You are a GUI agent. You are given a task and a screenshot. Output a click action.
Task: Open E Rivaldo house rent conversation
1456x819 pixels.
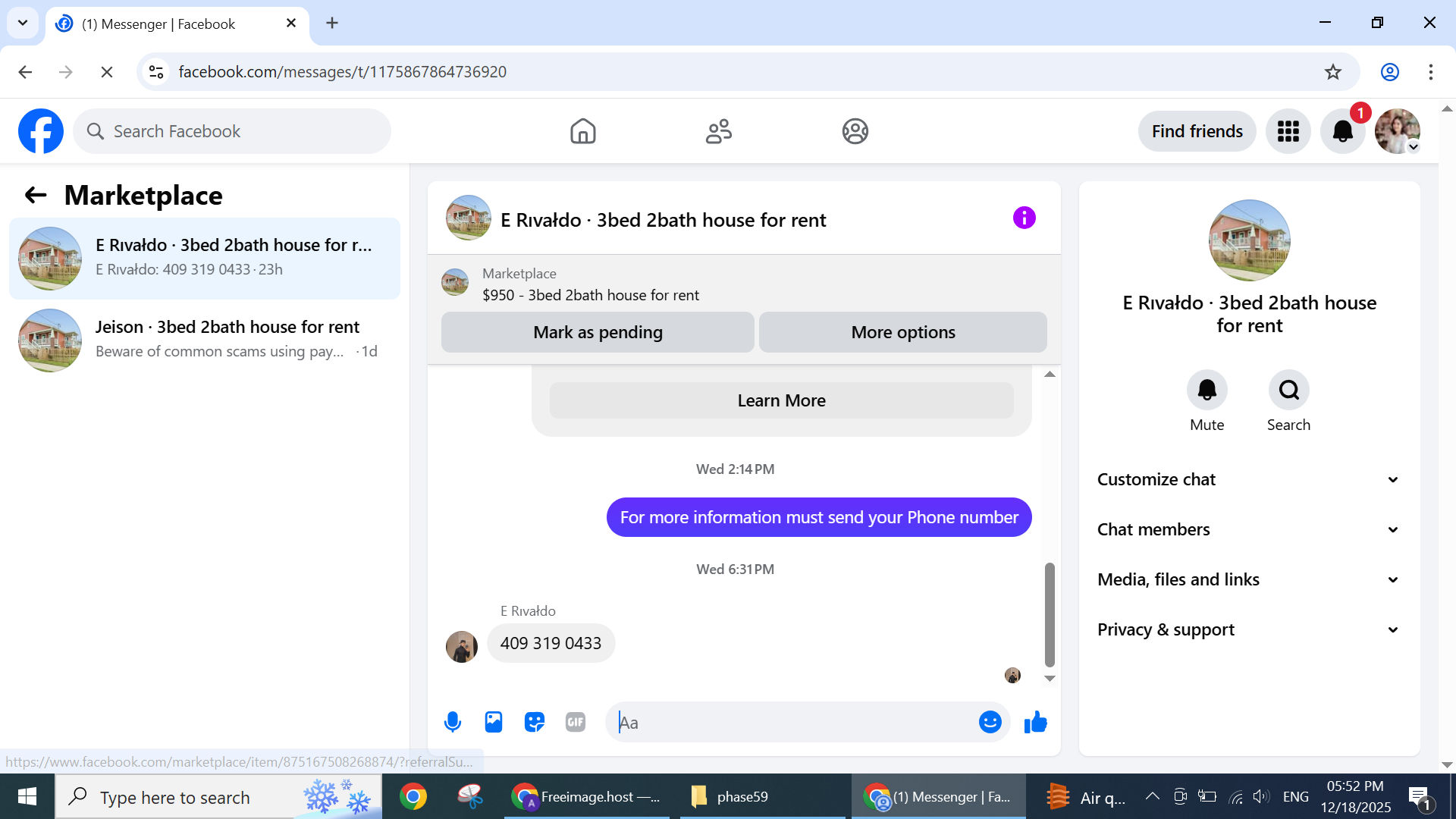point(205,259)
